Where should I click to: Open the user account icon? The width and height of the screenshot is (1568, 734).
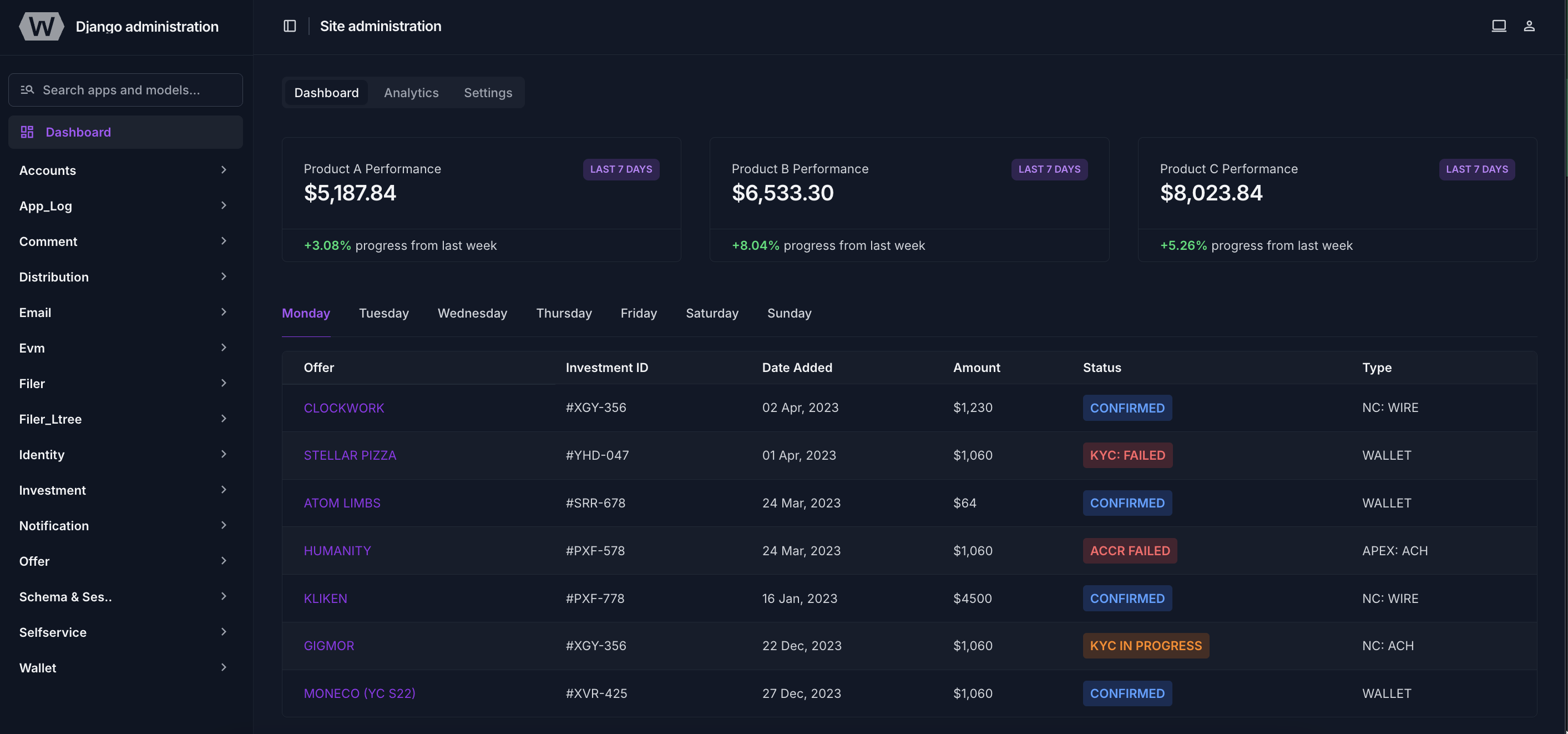pos(1529,26)
